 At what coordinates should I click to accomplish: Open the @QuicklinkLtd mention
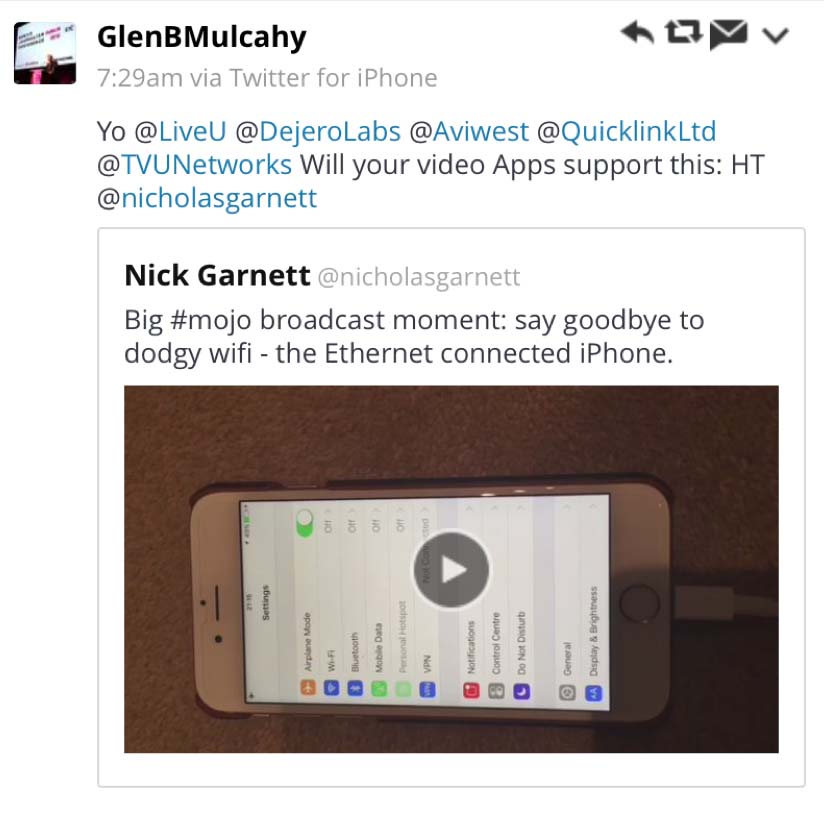[626, 131]
